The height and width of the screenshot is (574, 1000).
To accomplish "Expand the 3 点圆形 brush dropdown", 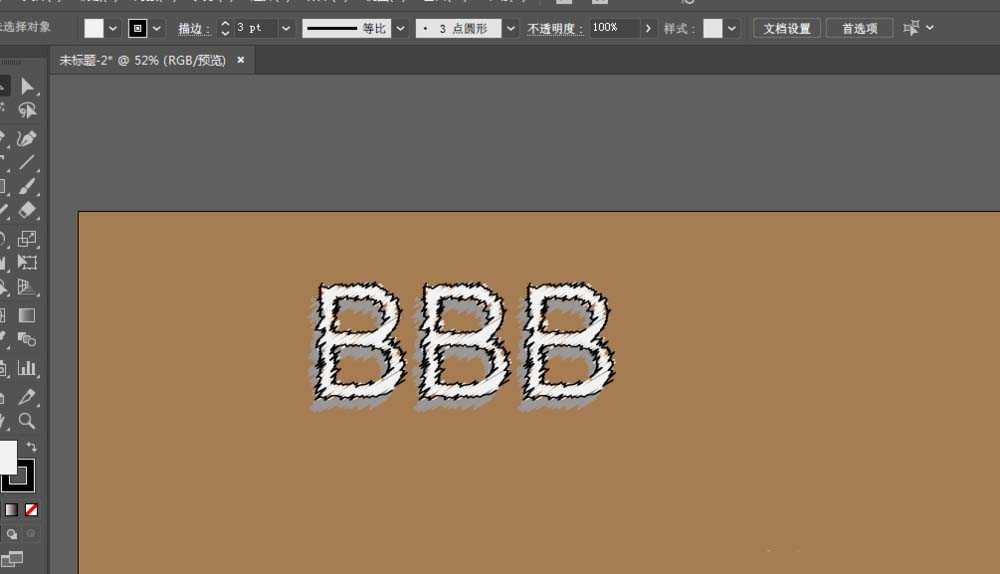I will pos(510,28).
